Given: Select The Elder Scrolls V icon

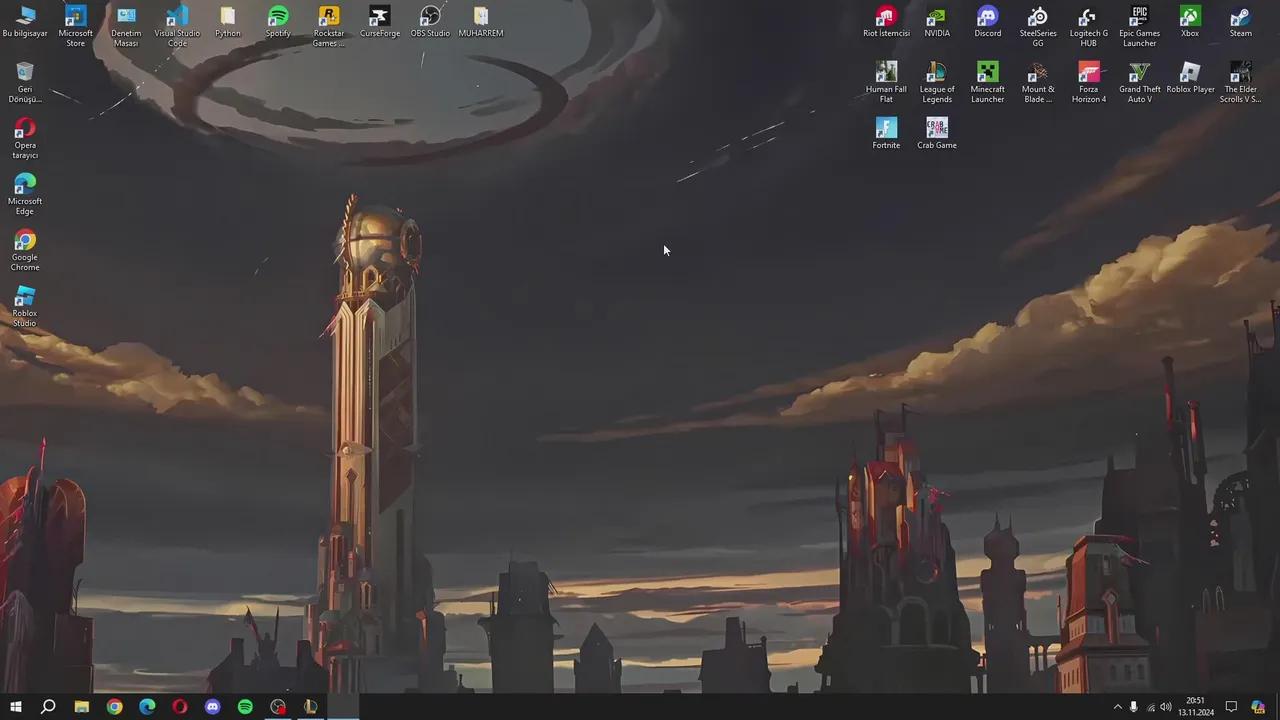Looking at the screenshot, I should click(x=1241, y=83).
